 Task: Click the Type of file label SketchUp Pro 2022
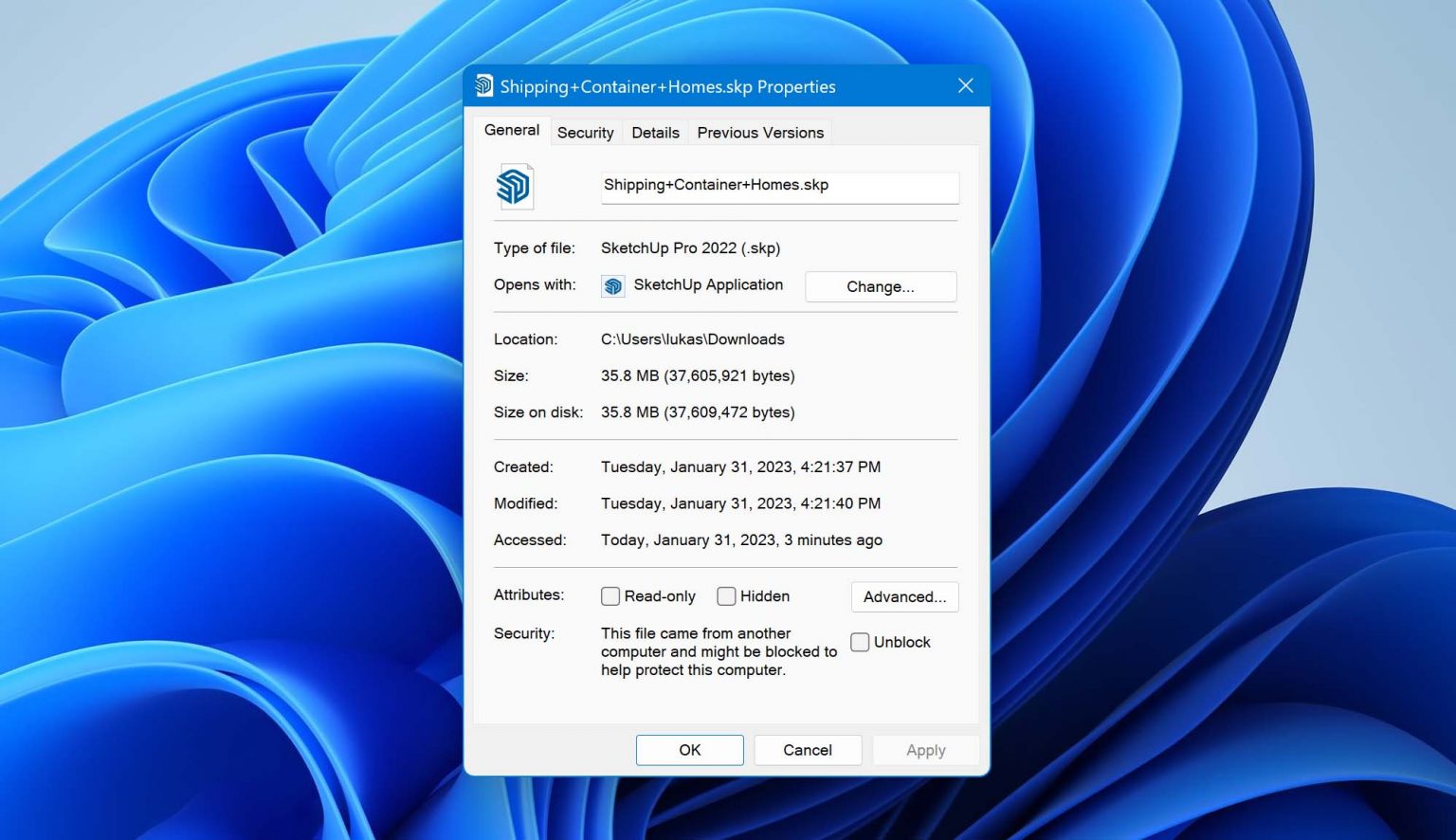(690, 247)
